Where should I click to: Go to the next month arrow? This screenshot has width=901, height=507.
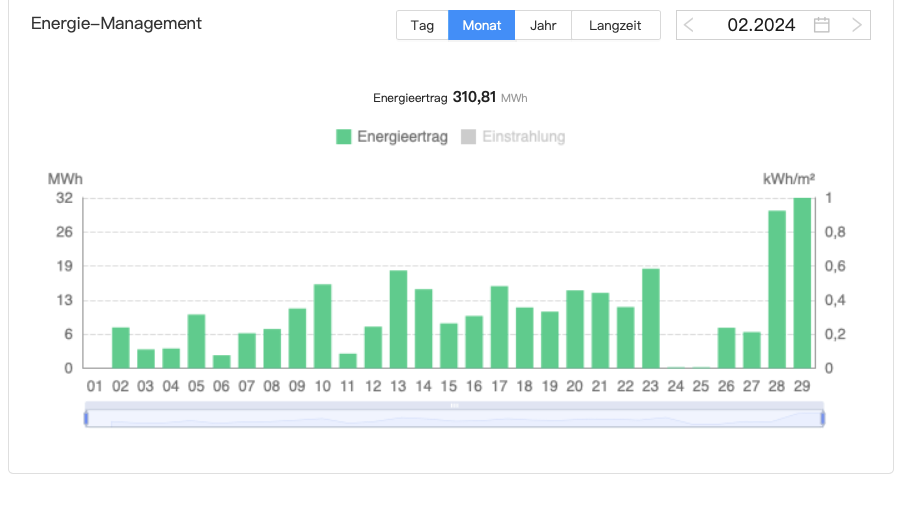pyautogui.click(x=857, y=25)
